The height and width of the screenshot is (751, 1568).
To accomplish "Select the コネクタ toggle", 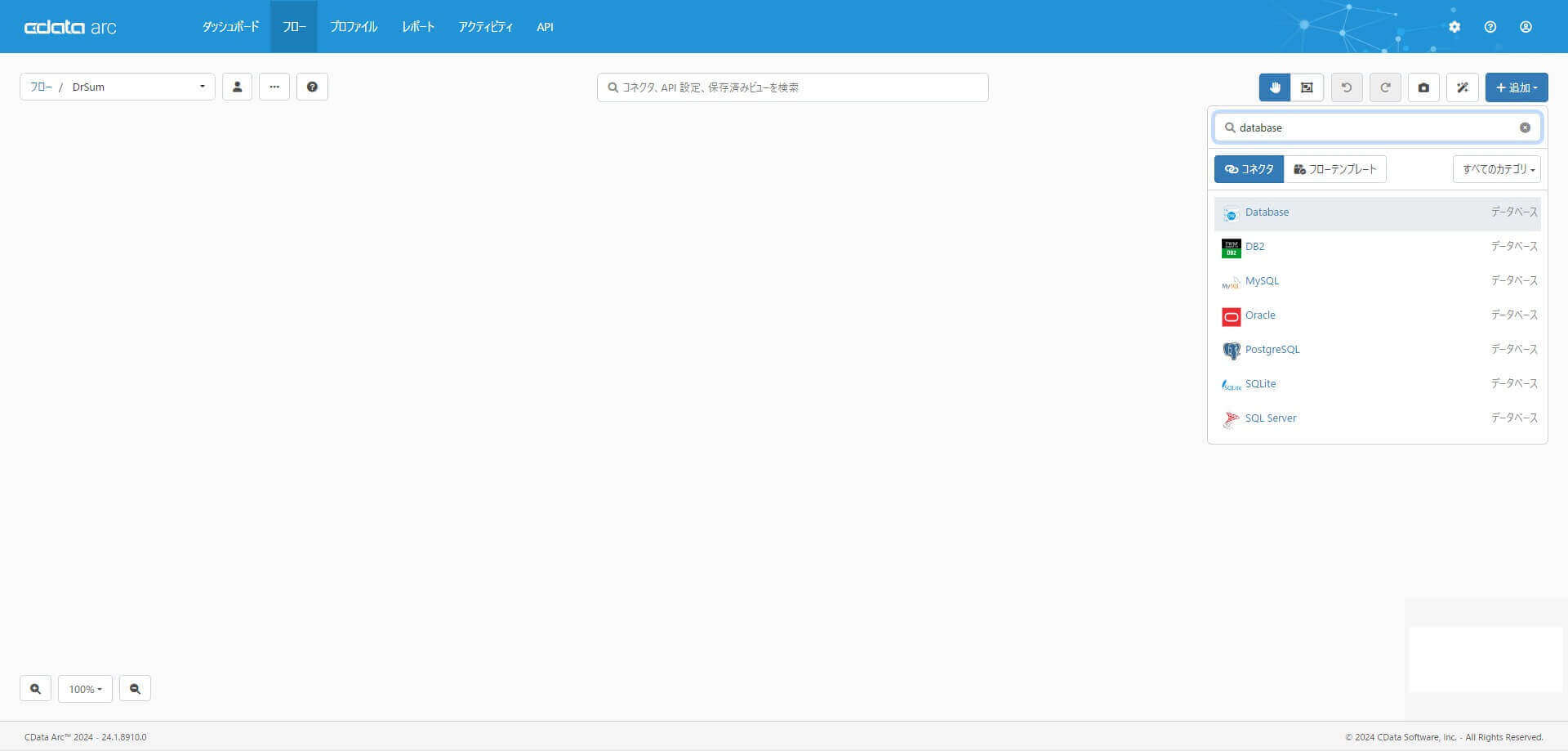I will point(1249,169).
